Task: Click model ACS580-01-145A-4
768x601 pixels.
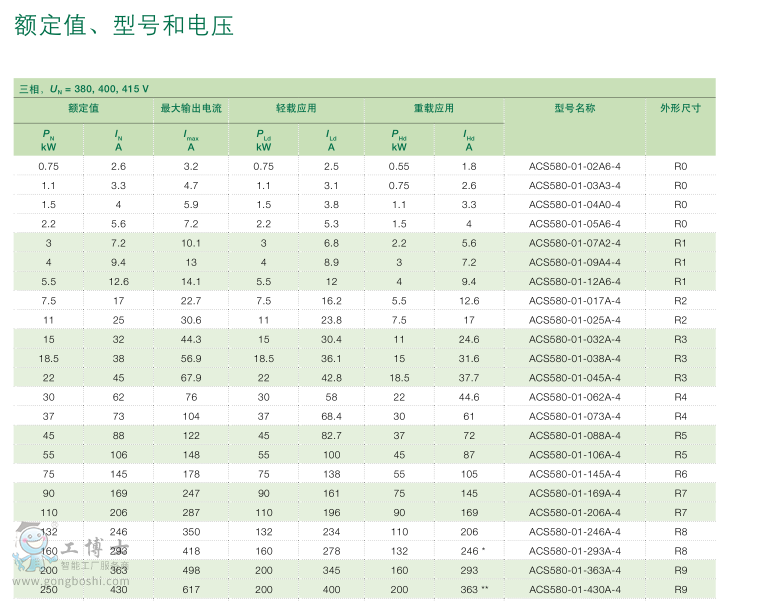Action: pos(574,474)
